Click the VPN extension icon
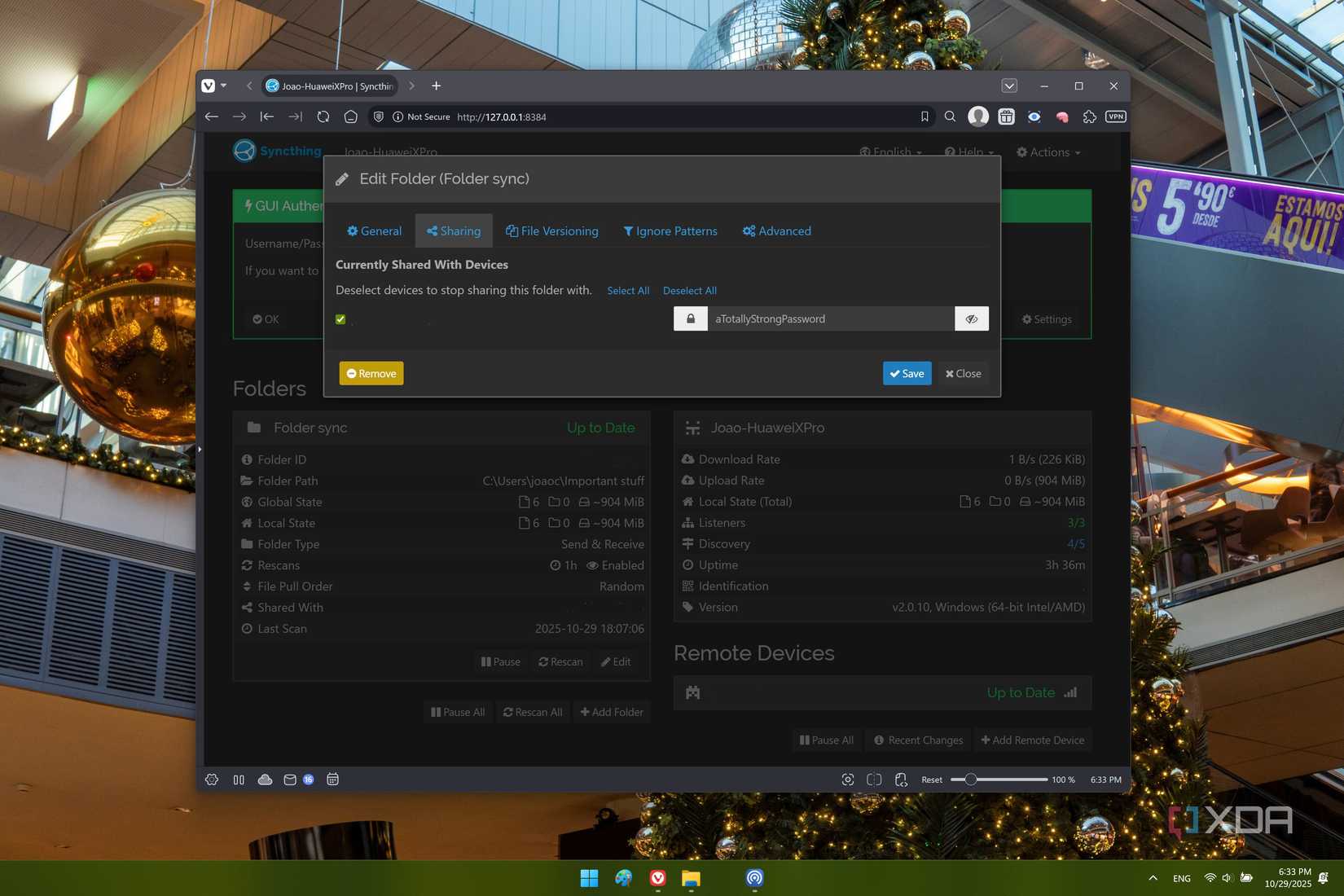 point(1115,116)
